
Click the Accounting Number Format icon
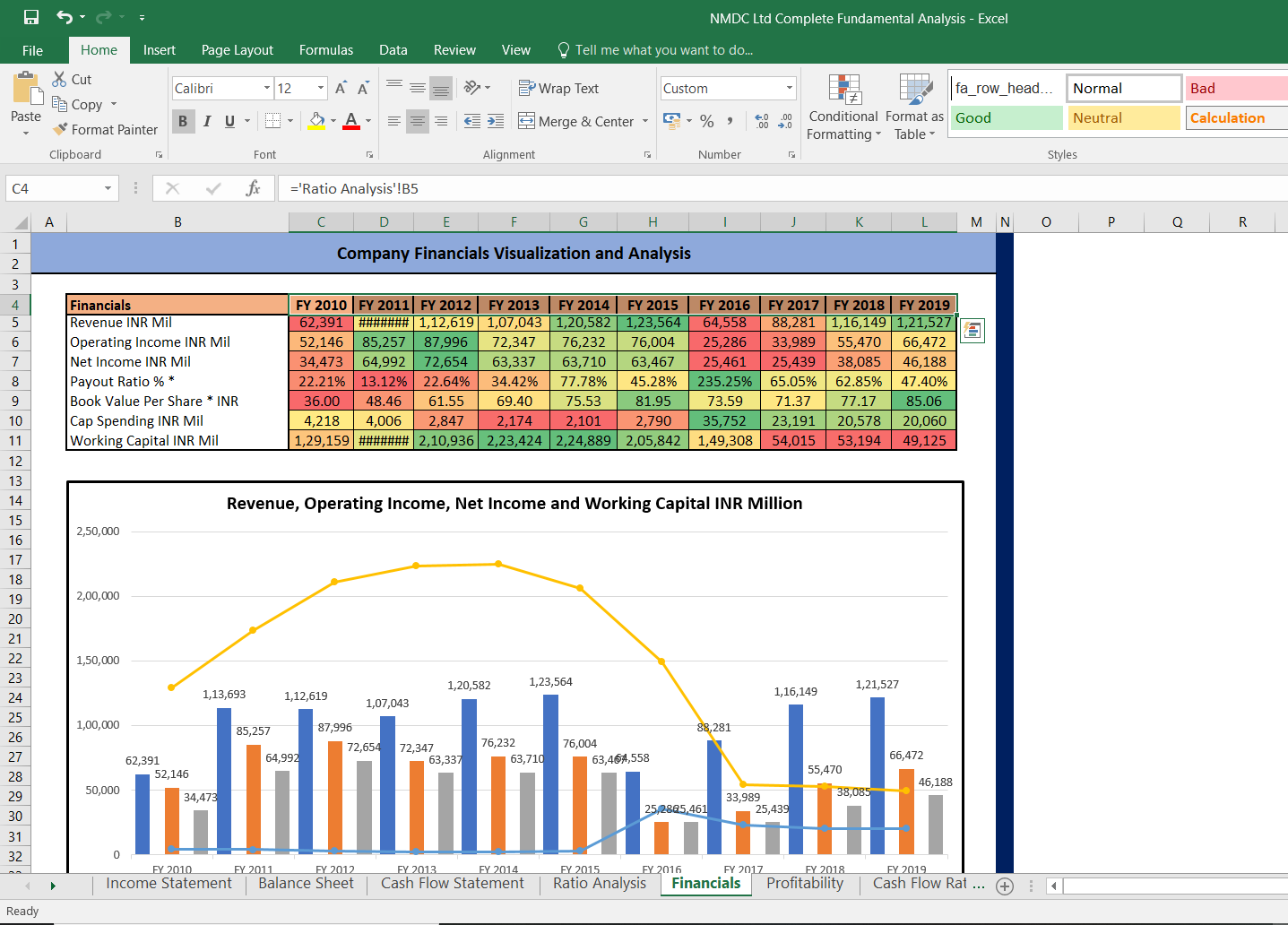pos(671,120)
